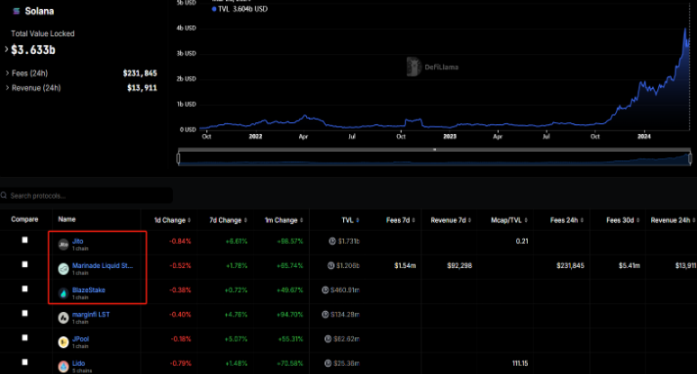Click the chart range slider right handle
This screenshot has width=697, height=374.
pyautogui.click(x=690, y=158)
